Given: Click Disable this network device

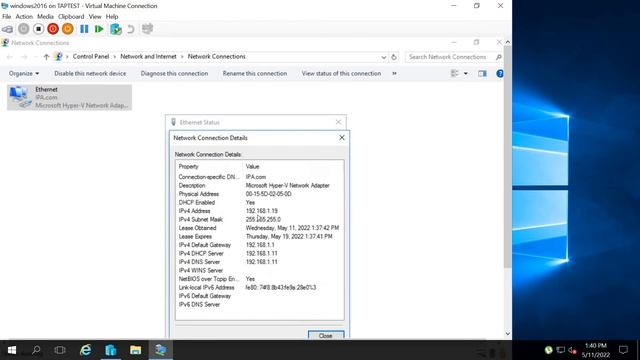Looking at the screenshot, I should pos(90,73).
